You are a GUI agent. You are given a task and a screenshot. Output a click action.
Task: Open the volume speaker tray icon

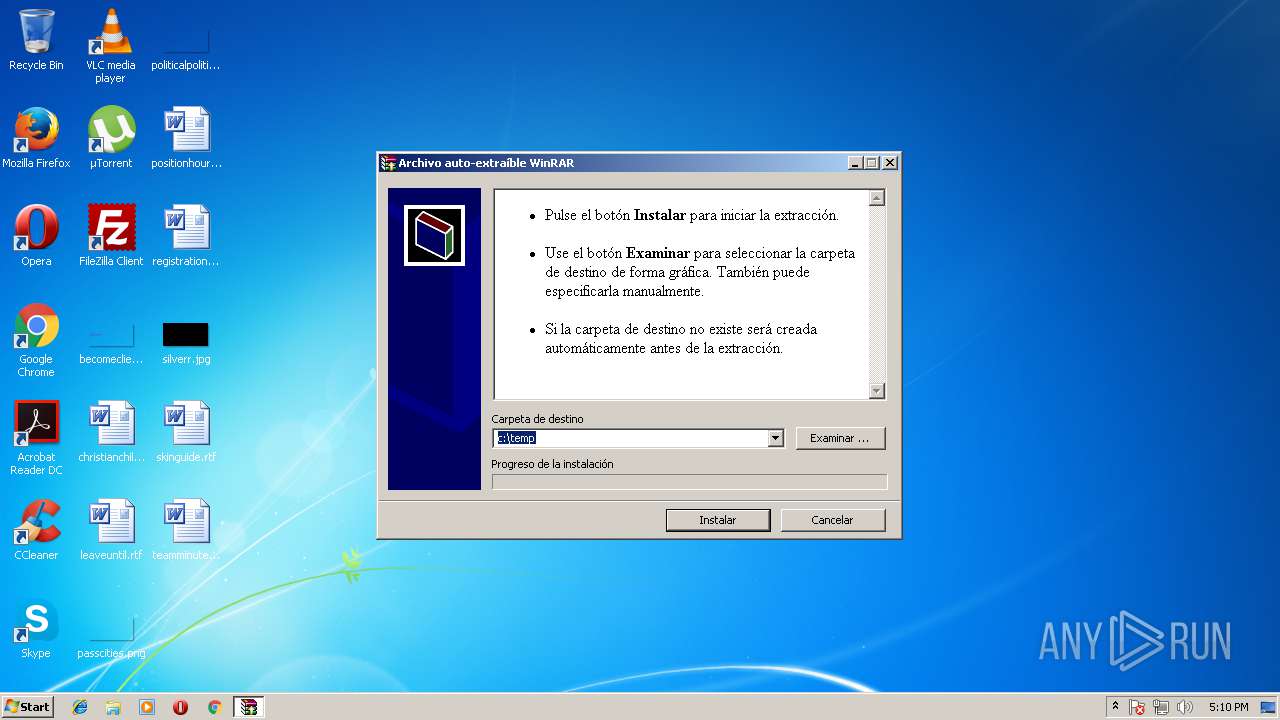pyautogui.click(x=1185, y=707)
